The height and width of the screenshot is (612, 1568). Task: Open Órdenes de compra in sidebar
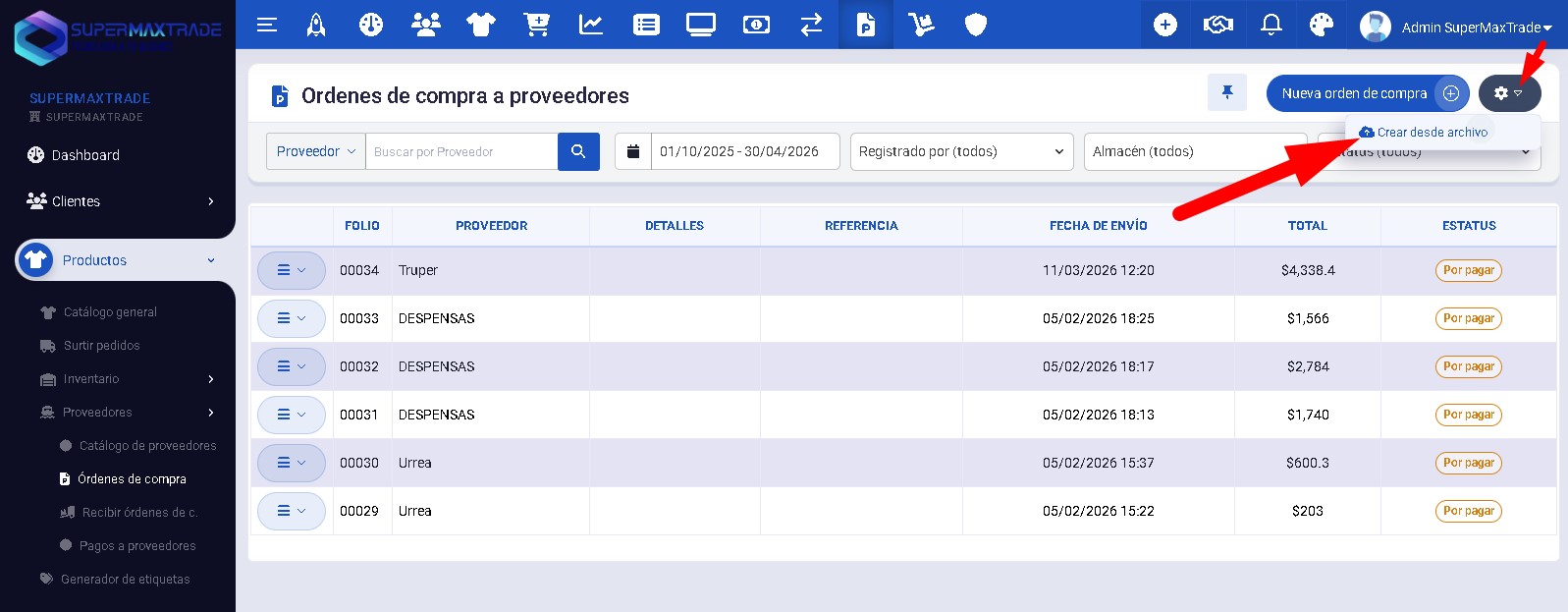click(132, 479)
